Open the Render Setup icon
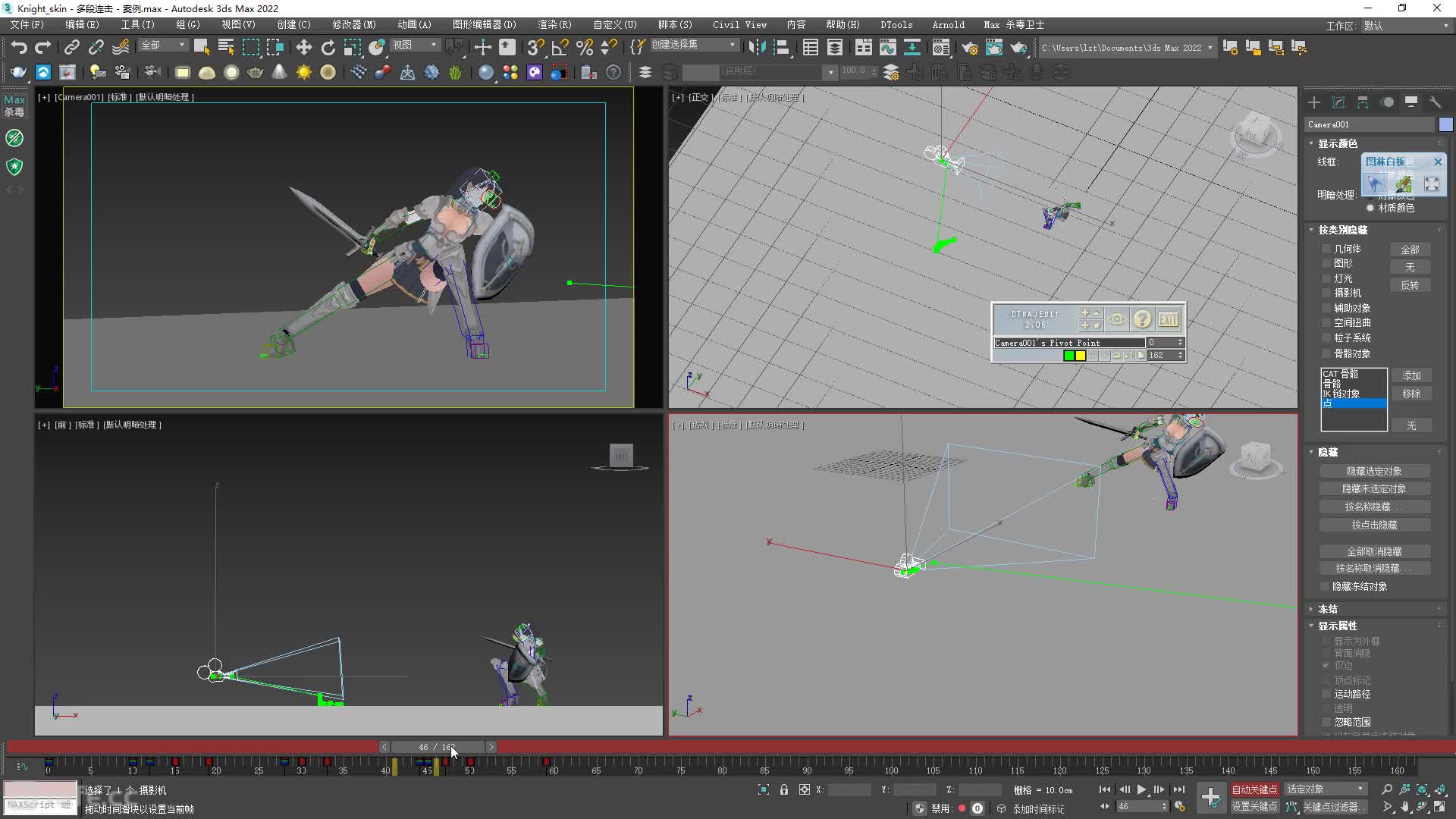This screenshot has width=1456, height=819. 969,47
